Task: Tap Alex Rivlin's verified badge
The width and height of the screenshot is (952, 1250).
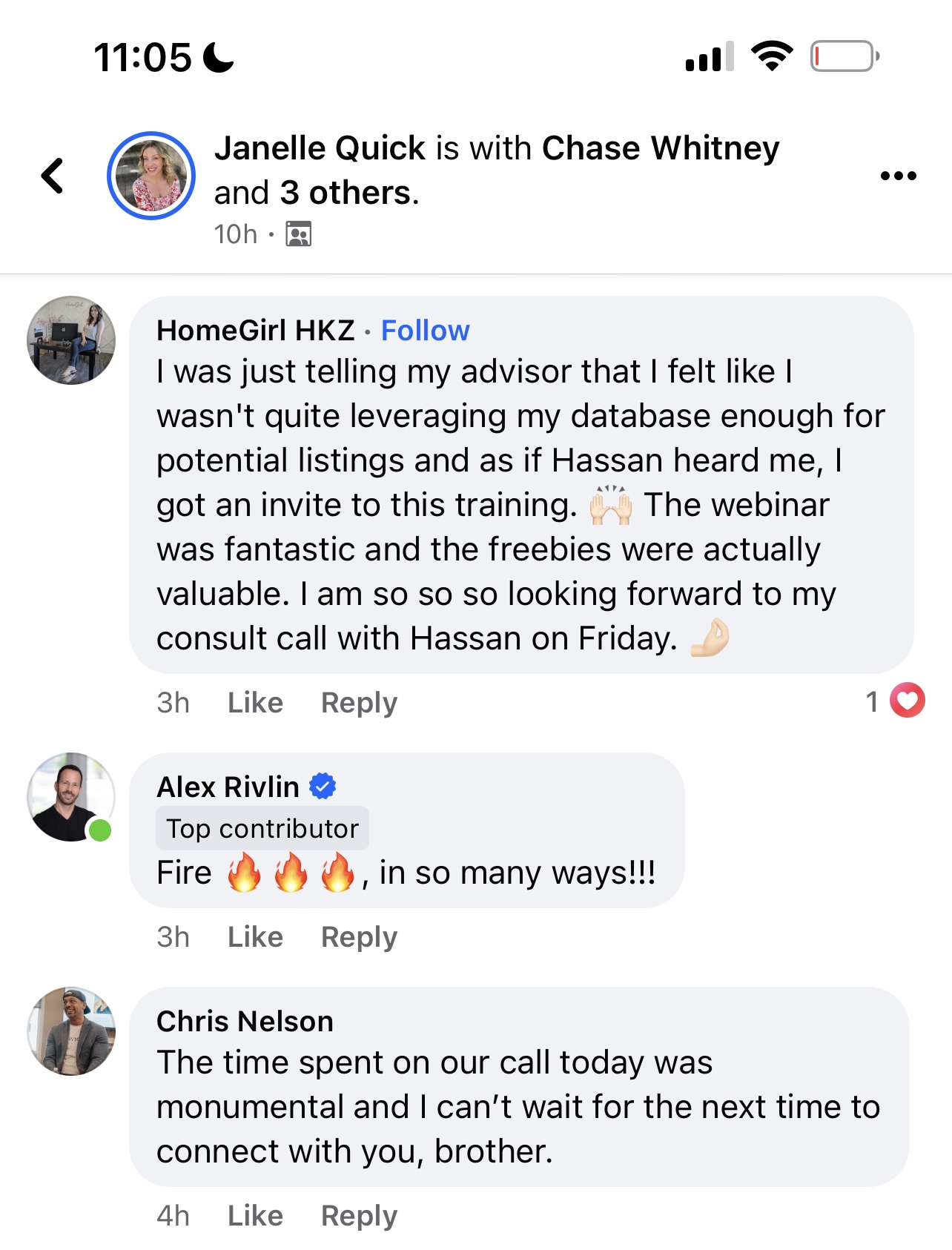Action: pos(323,786)
